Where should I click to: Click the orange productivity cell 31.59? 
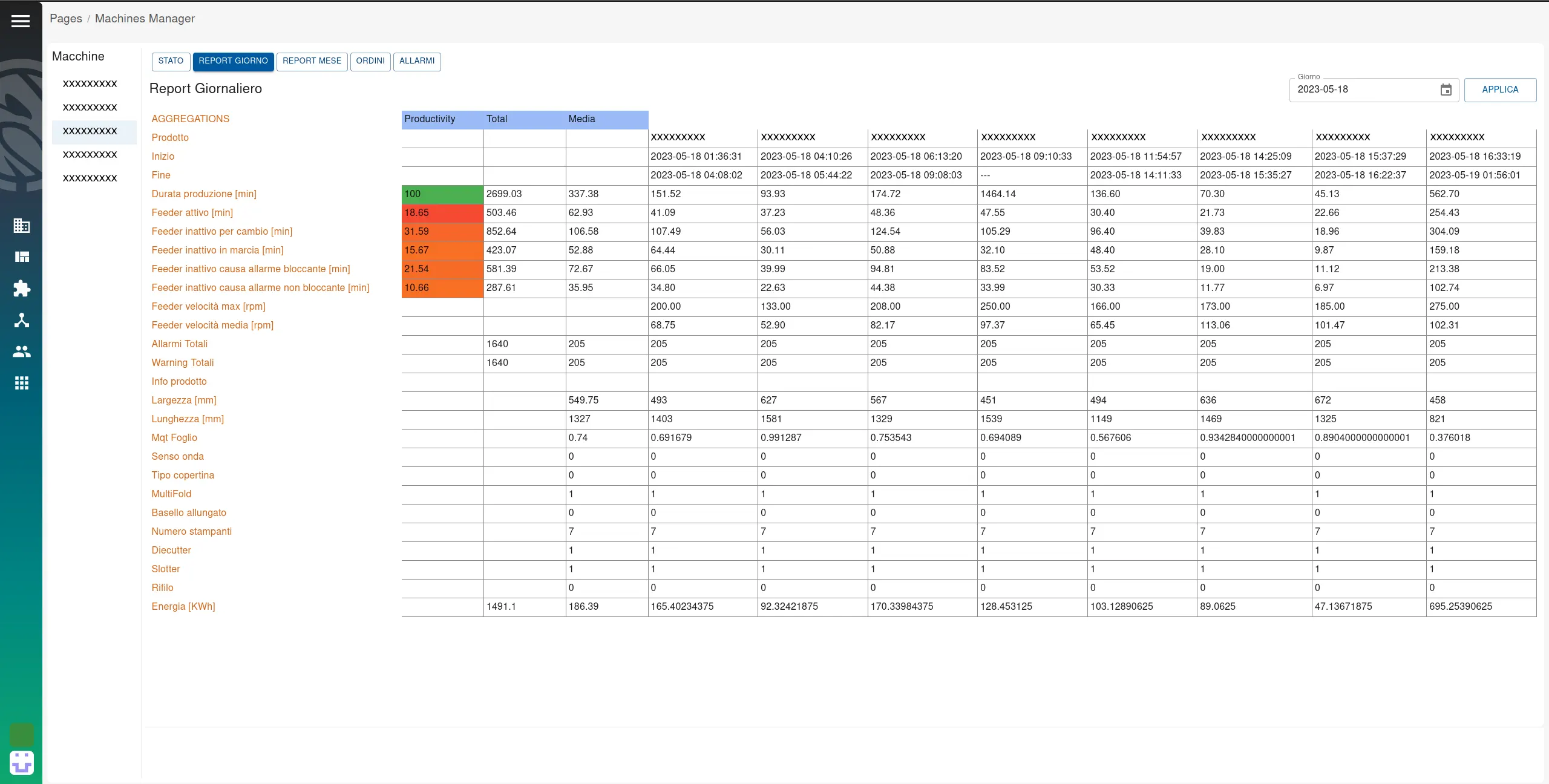pyautogui.click(x=442, y=232)
